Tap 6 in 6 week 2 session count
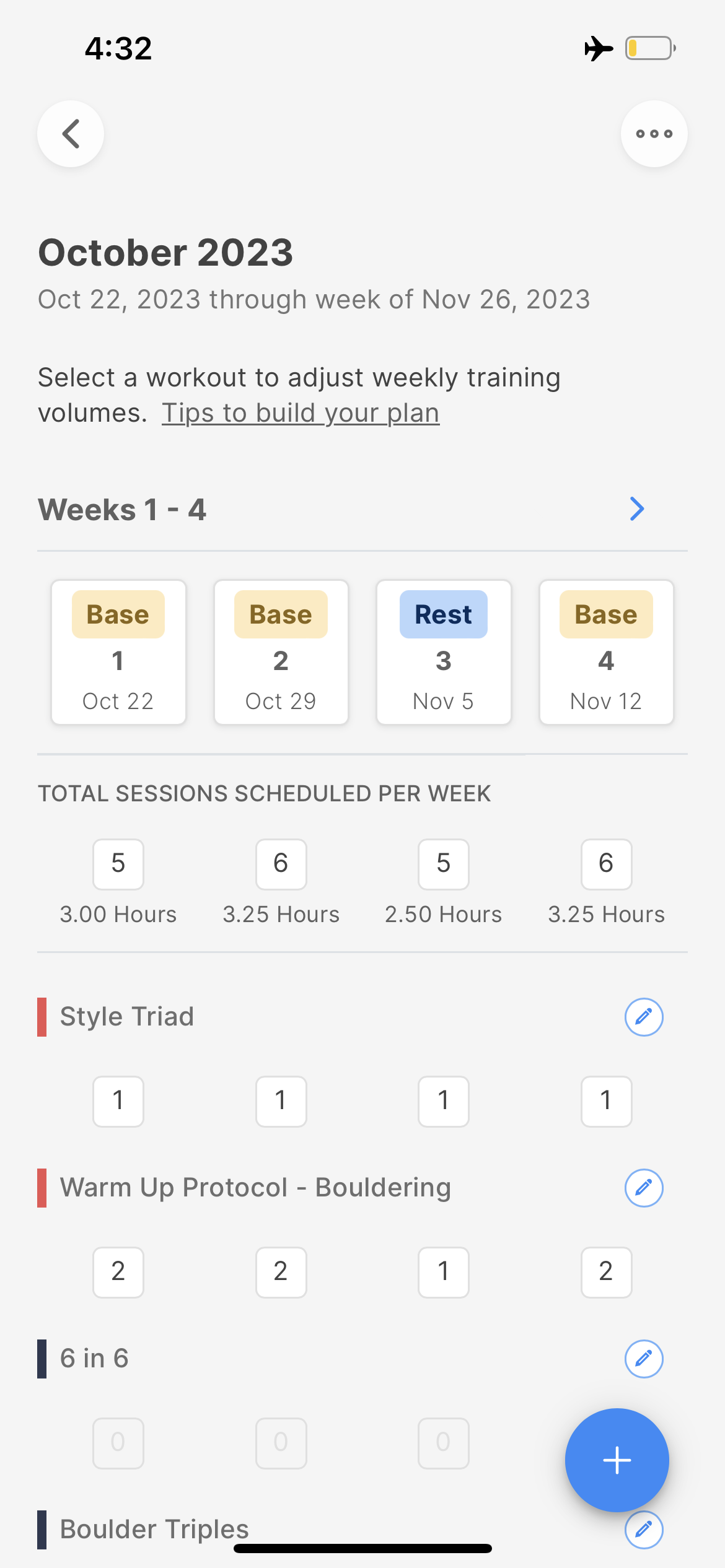This screenshot has width=725, height=1568. tap(281, 1443)
